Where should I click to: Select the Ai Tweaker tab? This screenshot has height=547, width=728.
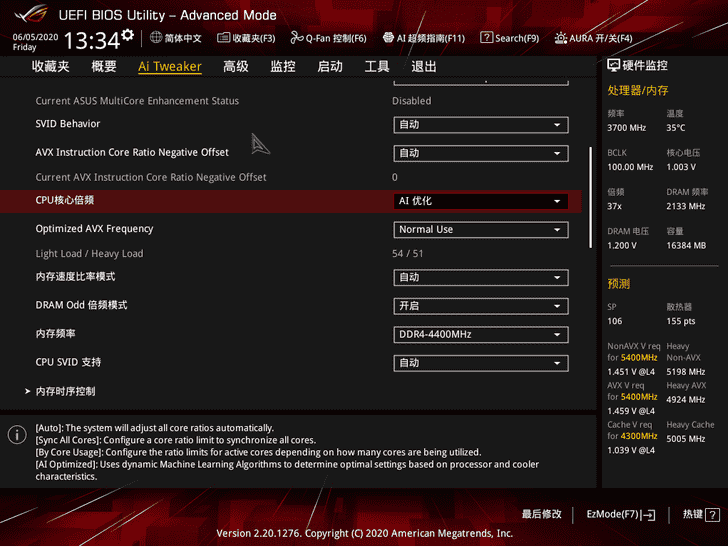point(170,66)
